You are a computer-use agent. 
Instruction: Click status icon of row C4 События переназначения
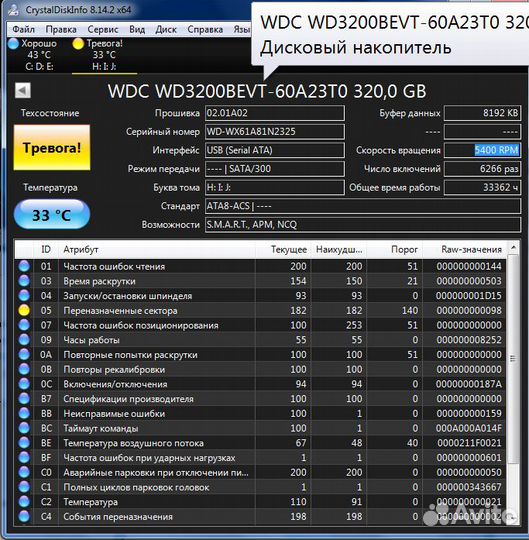(x=24, y=517)
